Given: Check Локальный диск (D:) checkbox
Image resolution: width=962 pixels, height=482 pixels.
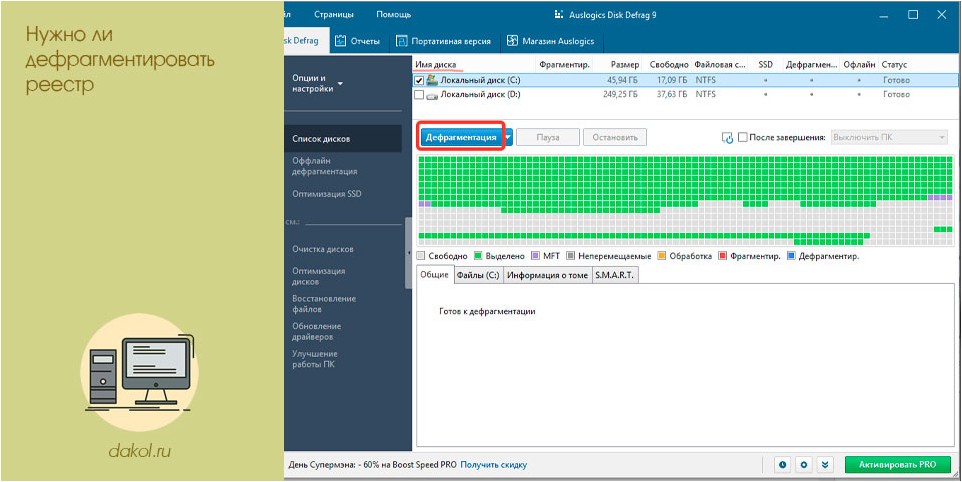Looking at the screenshot, I should tap(420, 95).
